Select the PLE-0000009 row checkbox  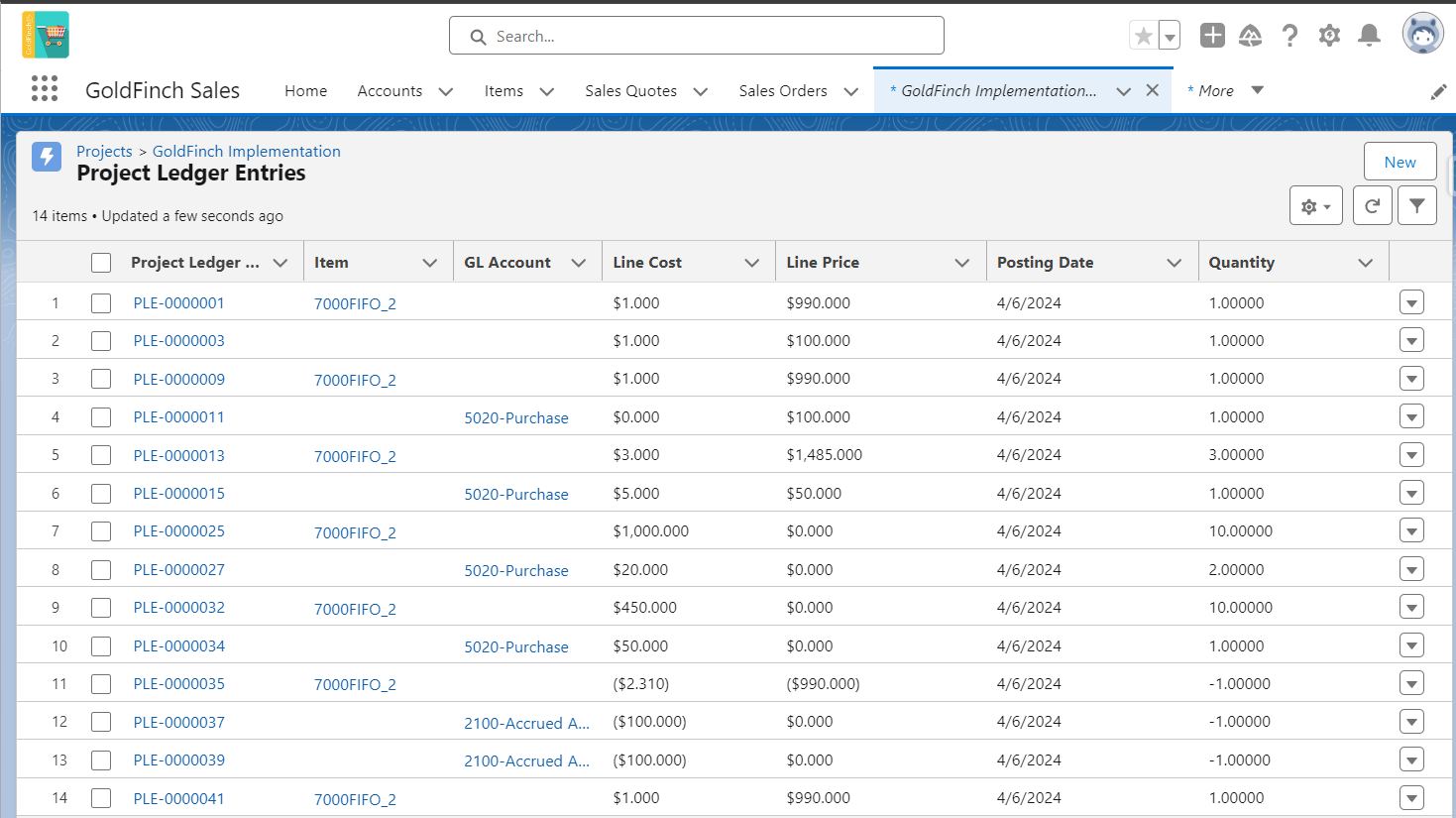coord(101,379)
